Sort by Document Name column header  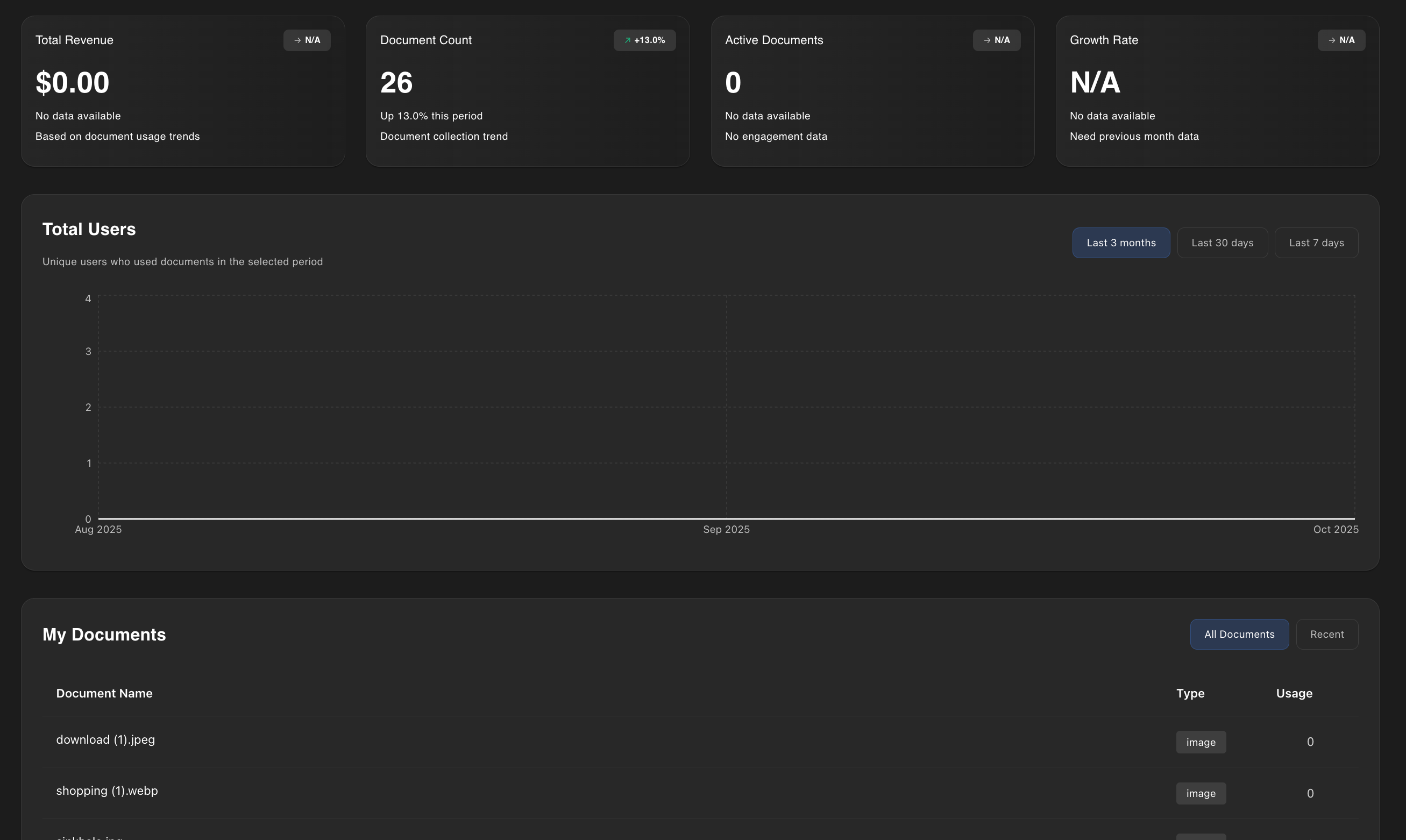(x=104, y=693)
